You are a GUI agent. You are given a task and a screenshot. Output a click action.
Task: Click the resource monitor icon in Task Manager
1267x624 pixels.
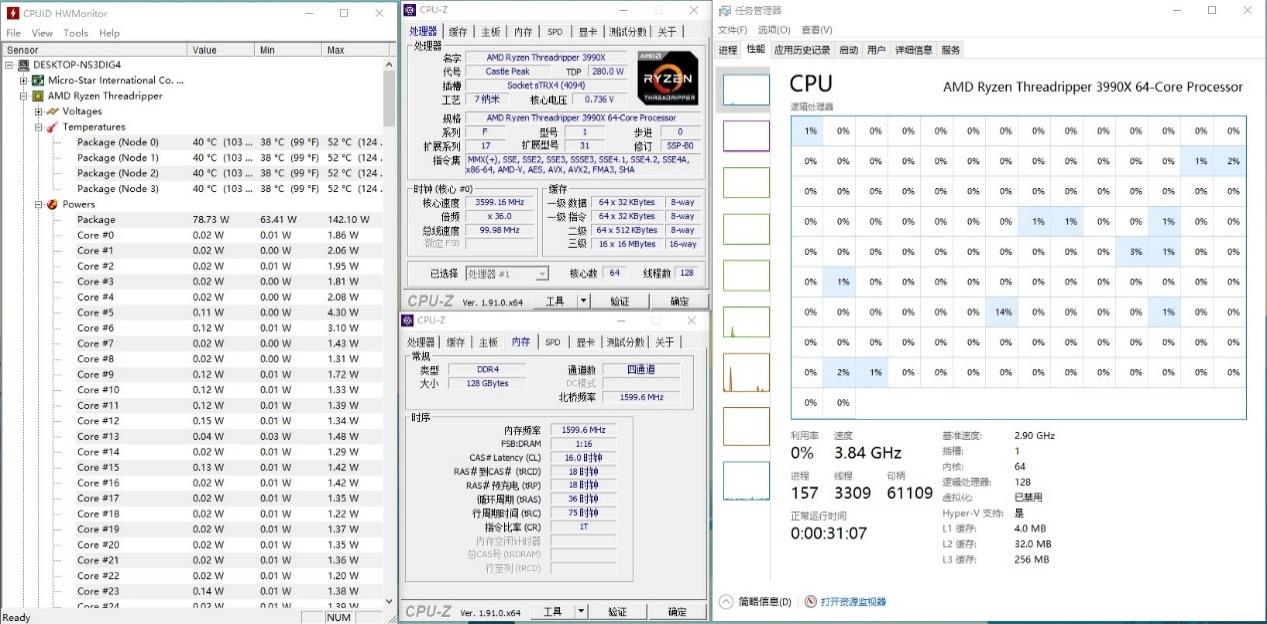click(810, 602)
